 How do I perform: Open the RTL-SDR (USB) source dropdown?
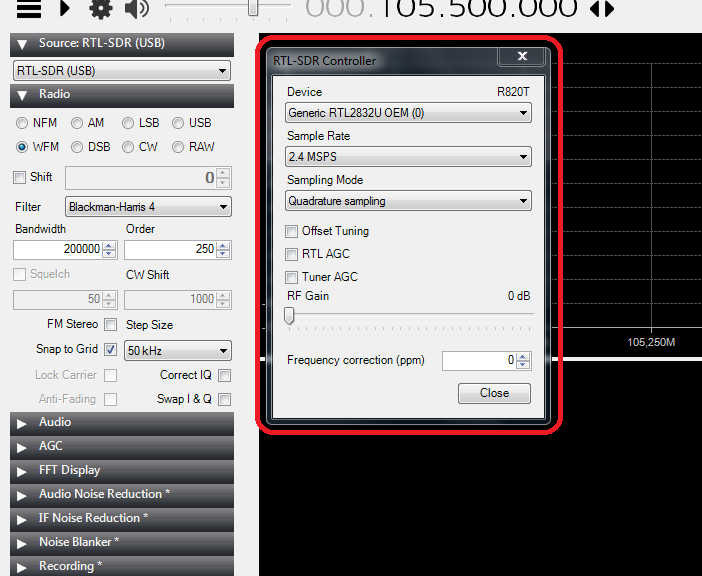point(122,71)
